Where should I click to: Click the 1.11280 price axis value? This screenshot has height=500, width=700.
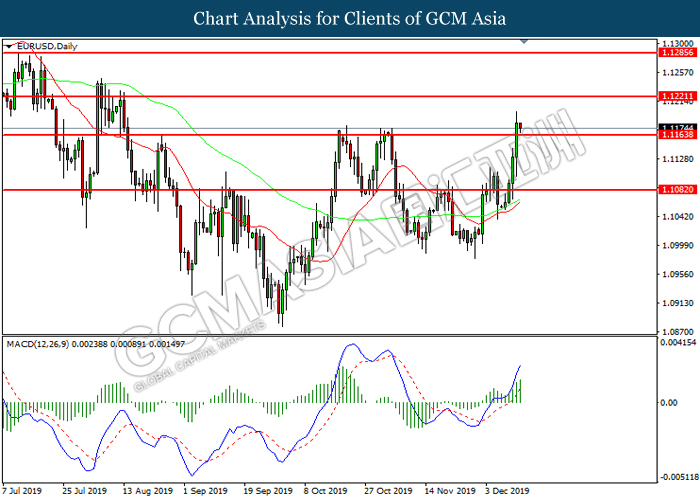coord(678,159)
